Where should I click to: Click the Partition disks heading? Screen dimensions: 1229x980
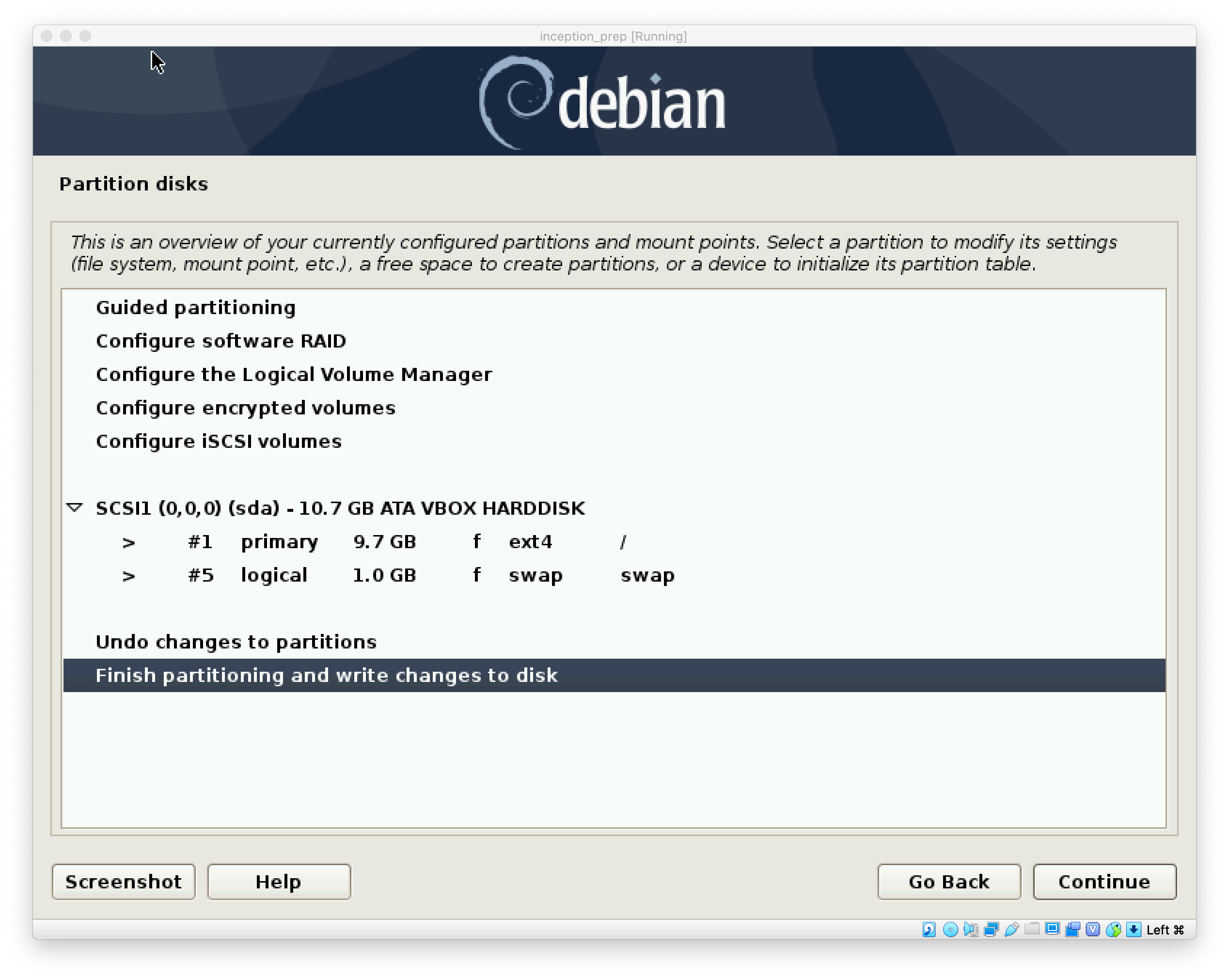click(x=133, y=184)
